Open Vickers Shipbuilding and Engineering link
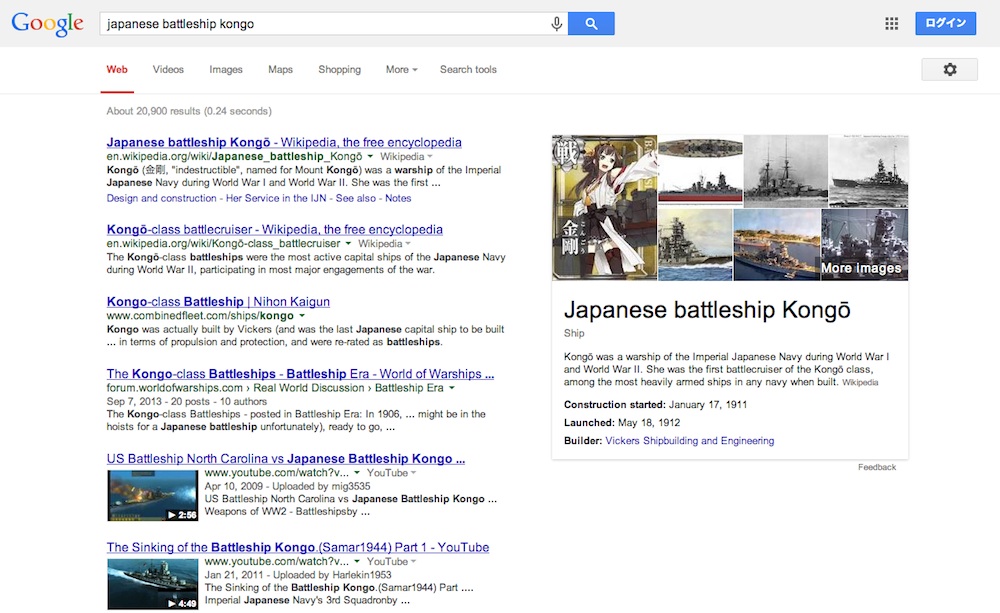Image resolution: width=1000 pixels, height=613 pixels. pos(689,441)
